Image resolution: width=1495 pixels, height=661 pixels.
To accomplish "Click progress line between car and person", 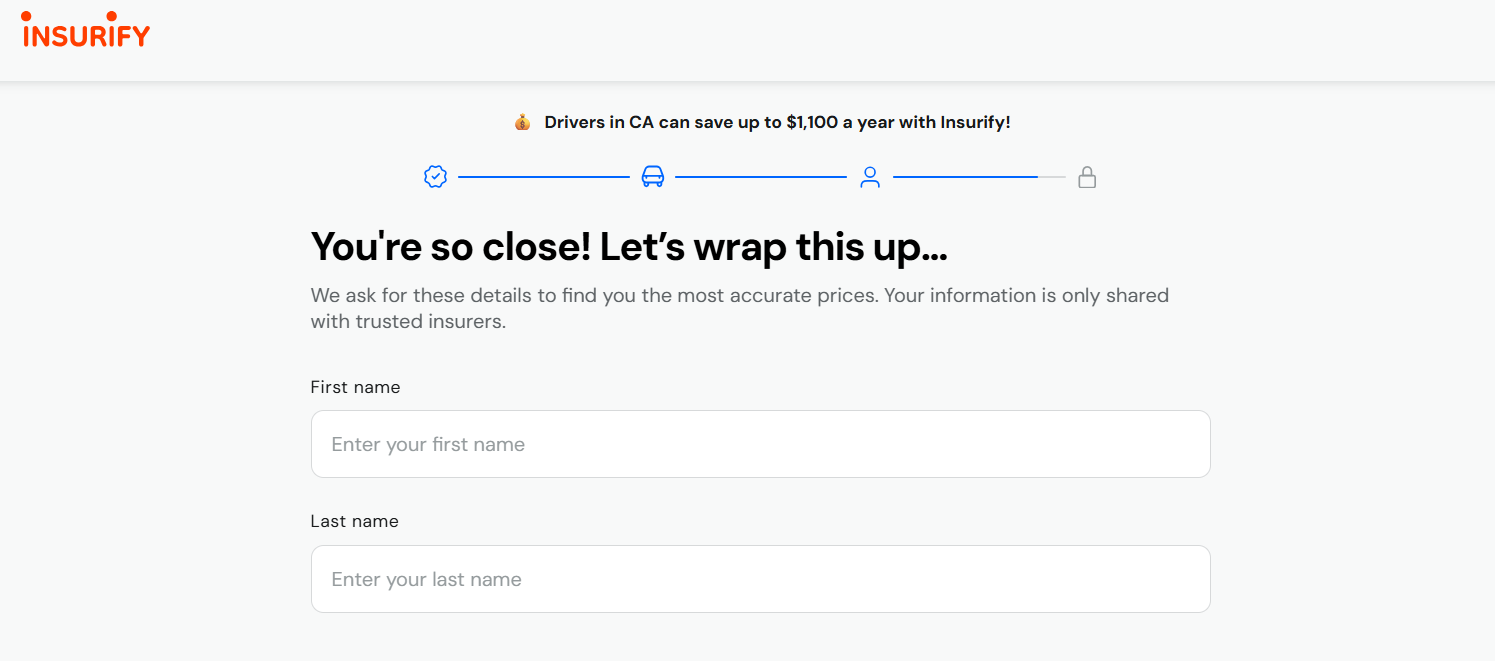I will tap(760, 177).
